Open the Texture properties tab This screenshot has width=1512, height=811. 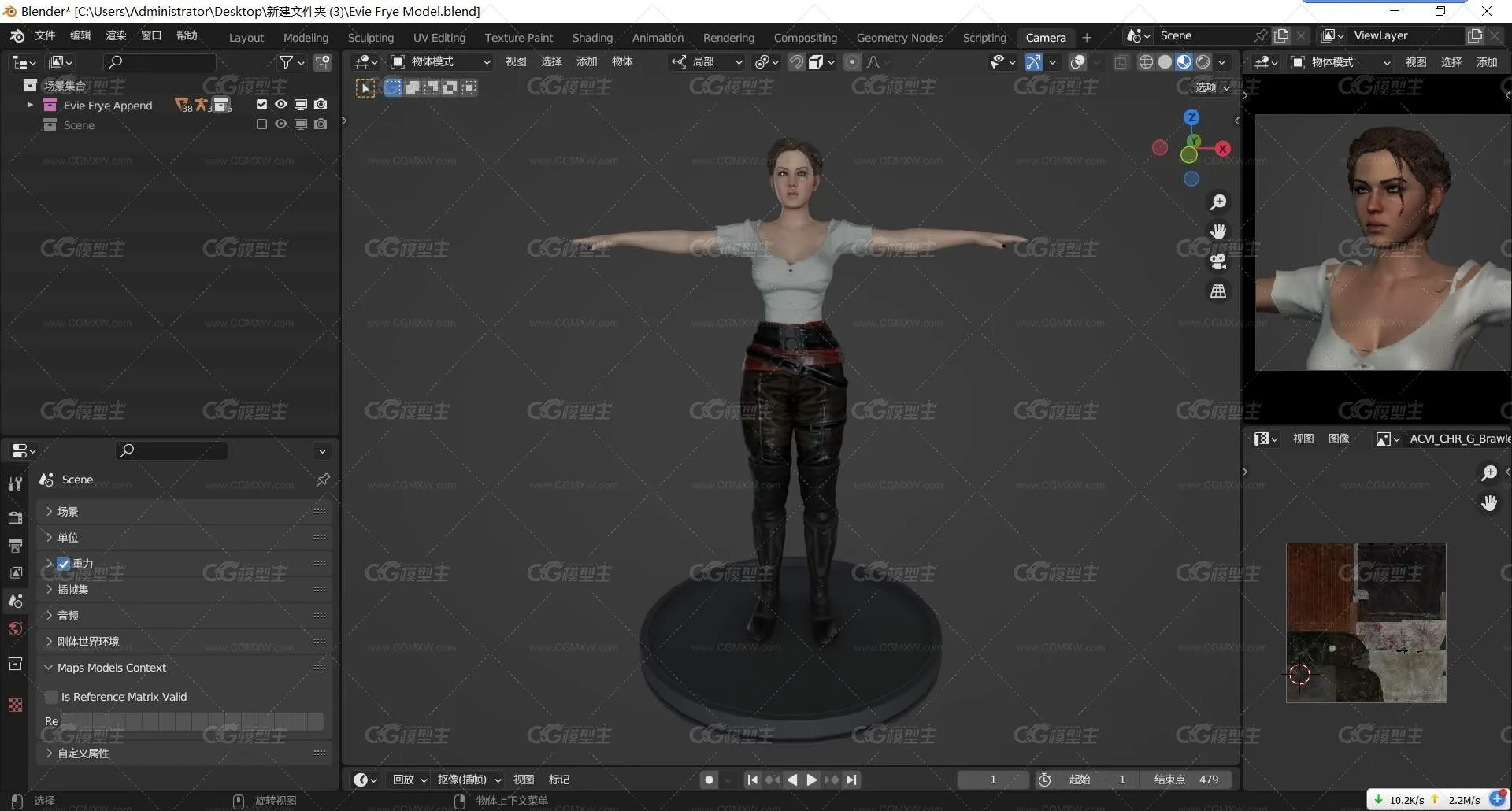pos(15,705)
